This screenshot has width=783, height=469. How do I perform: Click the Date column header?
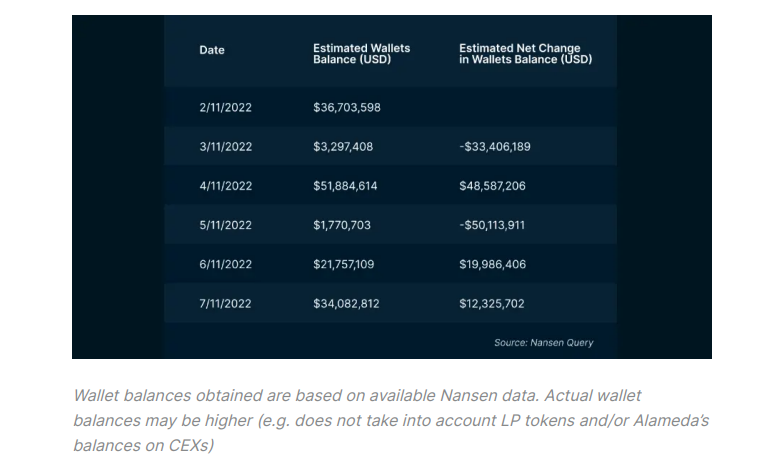(x=212, y=49)
